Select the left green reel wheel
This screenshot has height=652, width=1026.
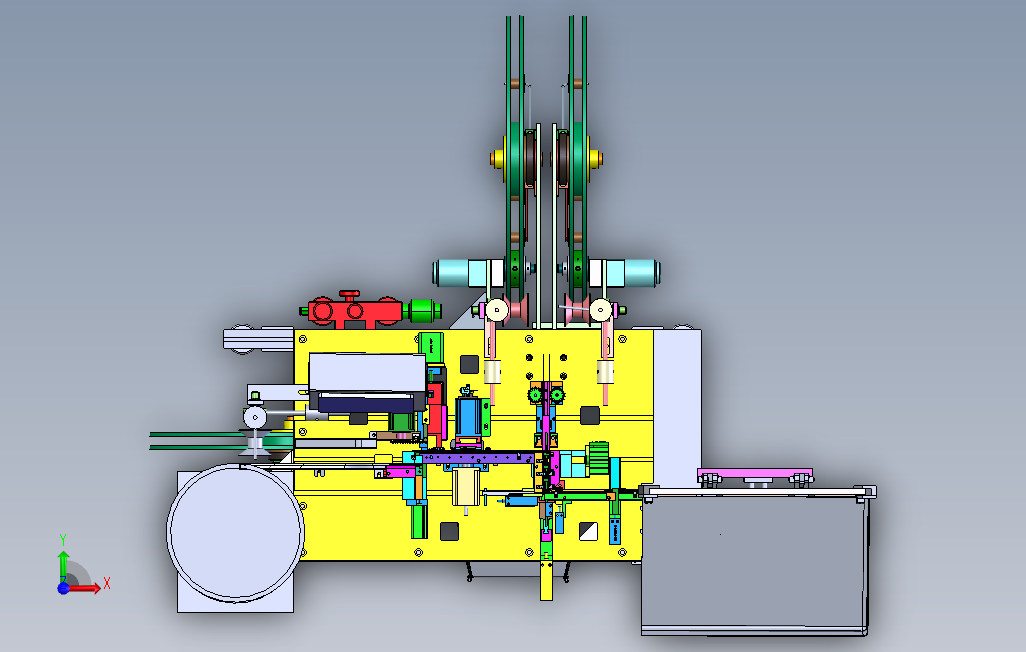pos(516,160)
